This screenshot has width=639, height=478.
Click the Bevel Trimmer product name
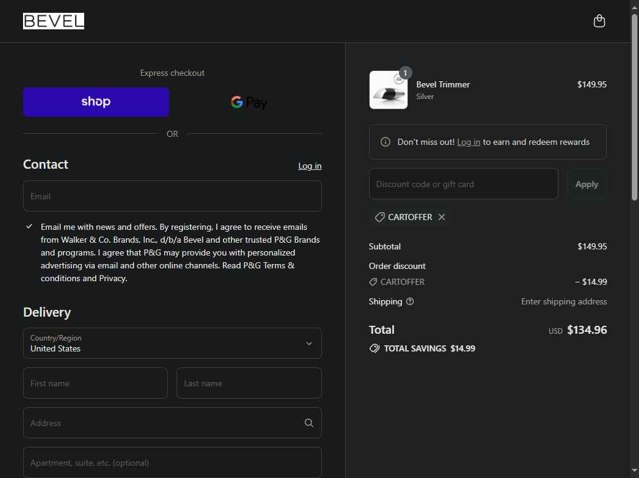pyautogui.click(x=443, y=85)
